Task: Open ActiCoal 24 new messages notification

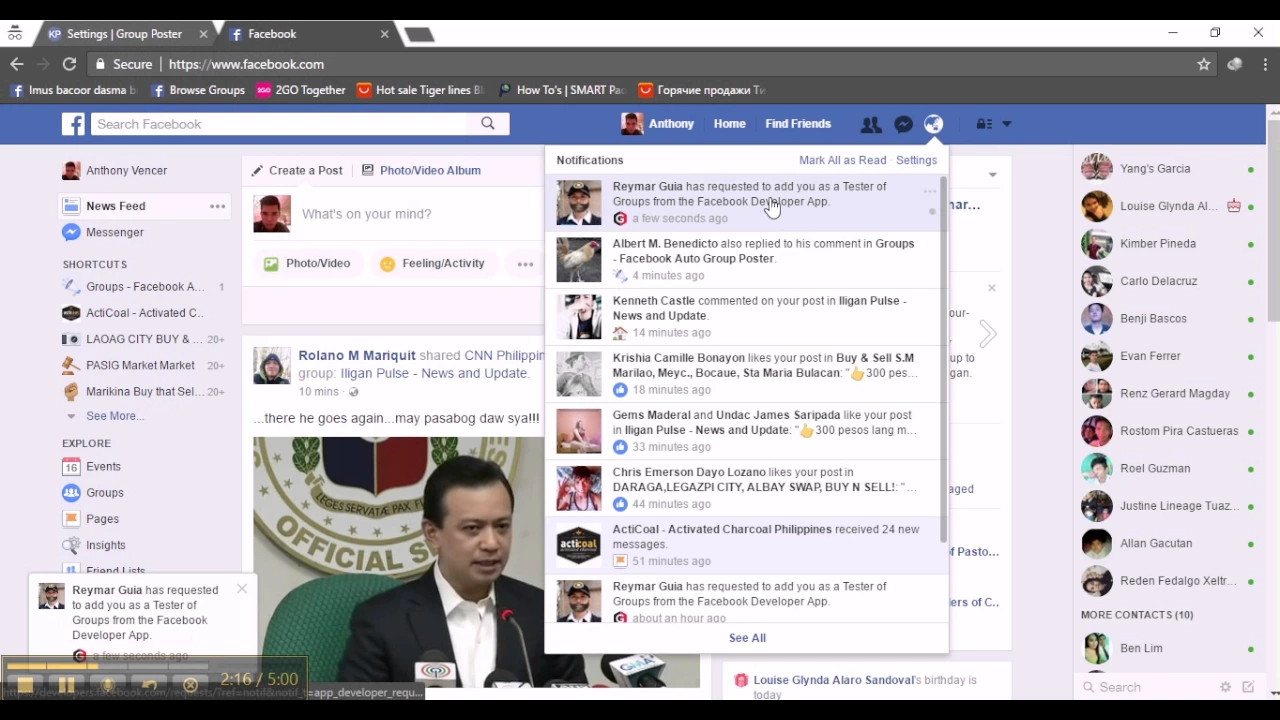Action: click(743, 545)
